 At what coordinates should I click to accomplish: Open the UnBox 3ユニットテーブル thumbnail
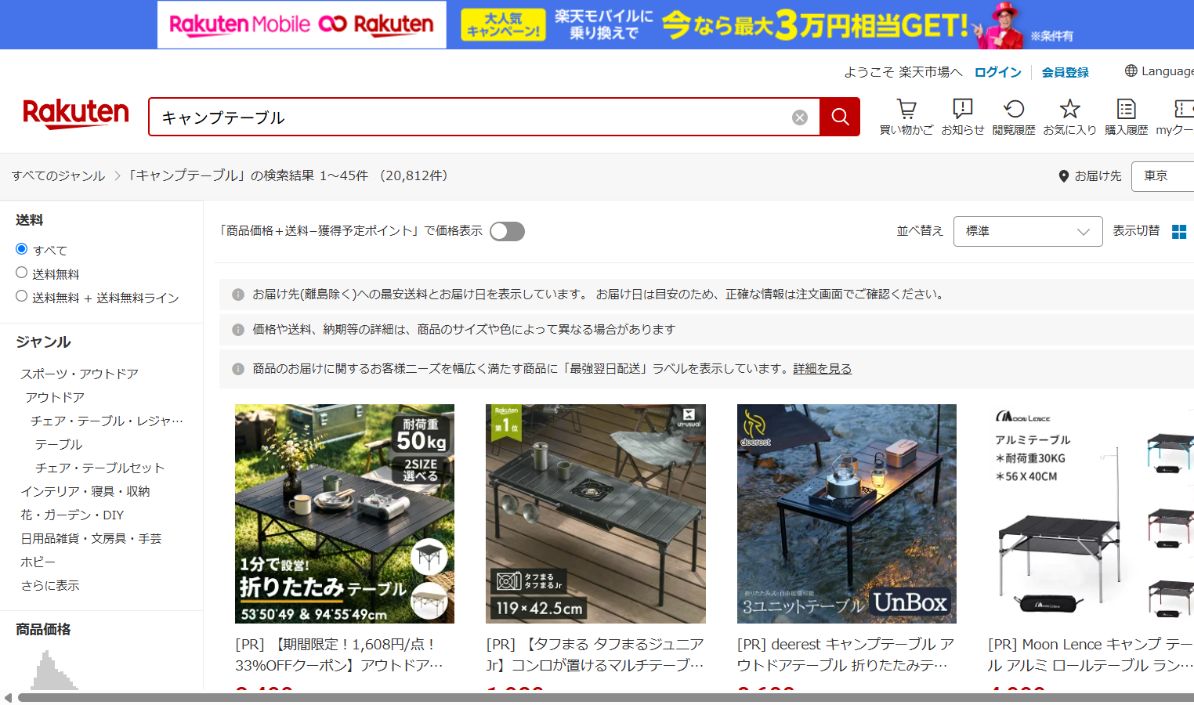[847, 514]
